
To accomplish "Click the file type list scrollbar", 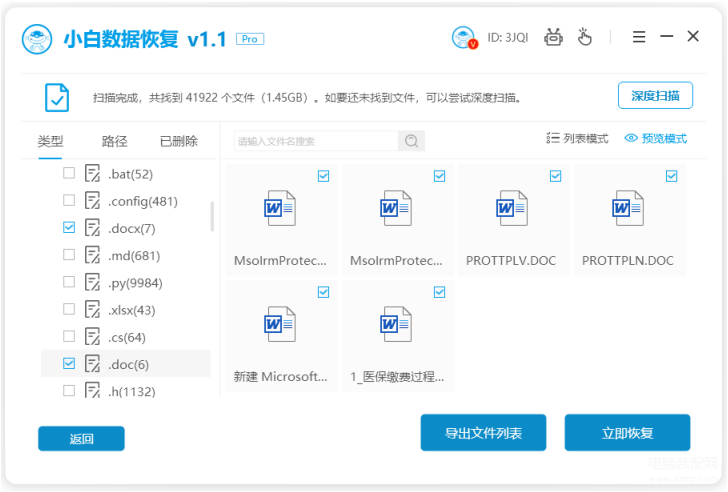I will 212,216.
